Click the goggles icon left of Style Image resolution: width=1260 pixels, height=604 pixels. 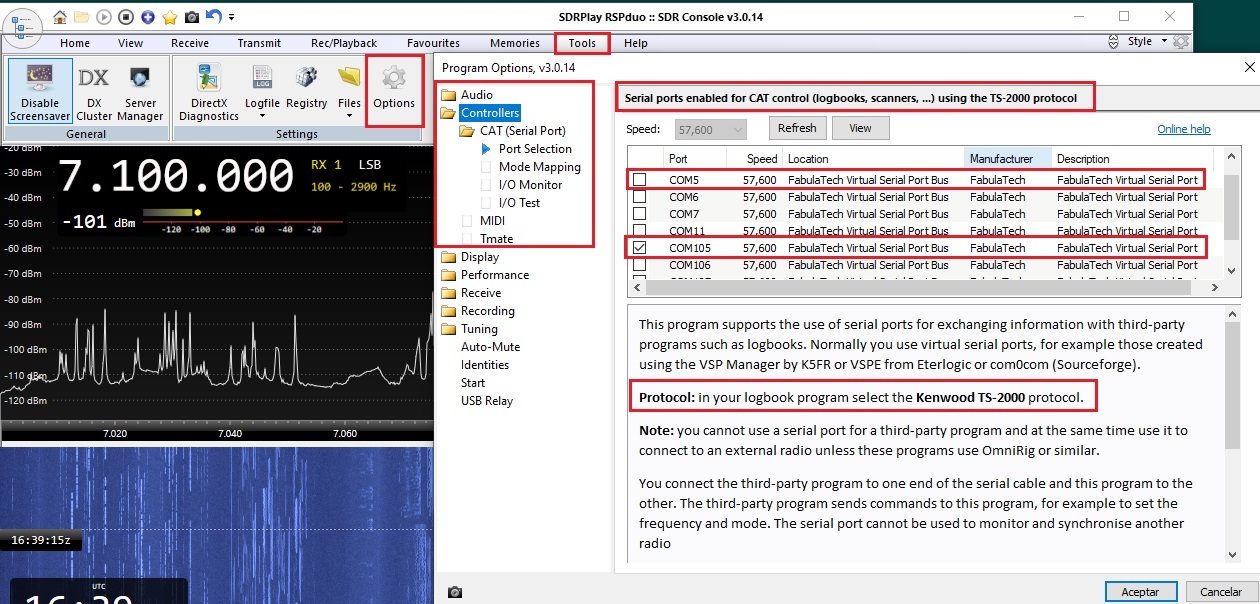pos(1115,42)
